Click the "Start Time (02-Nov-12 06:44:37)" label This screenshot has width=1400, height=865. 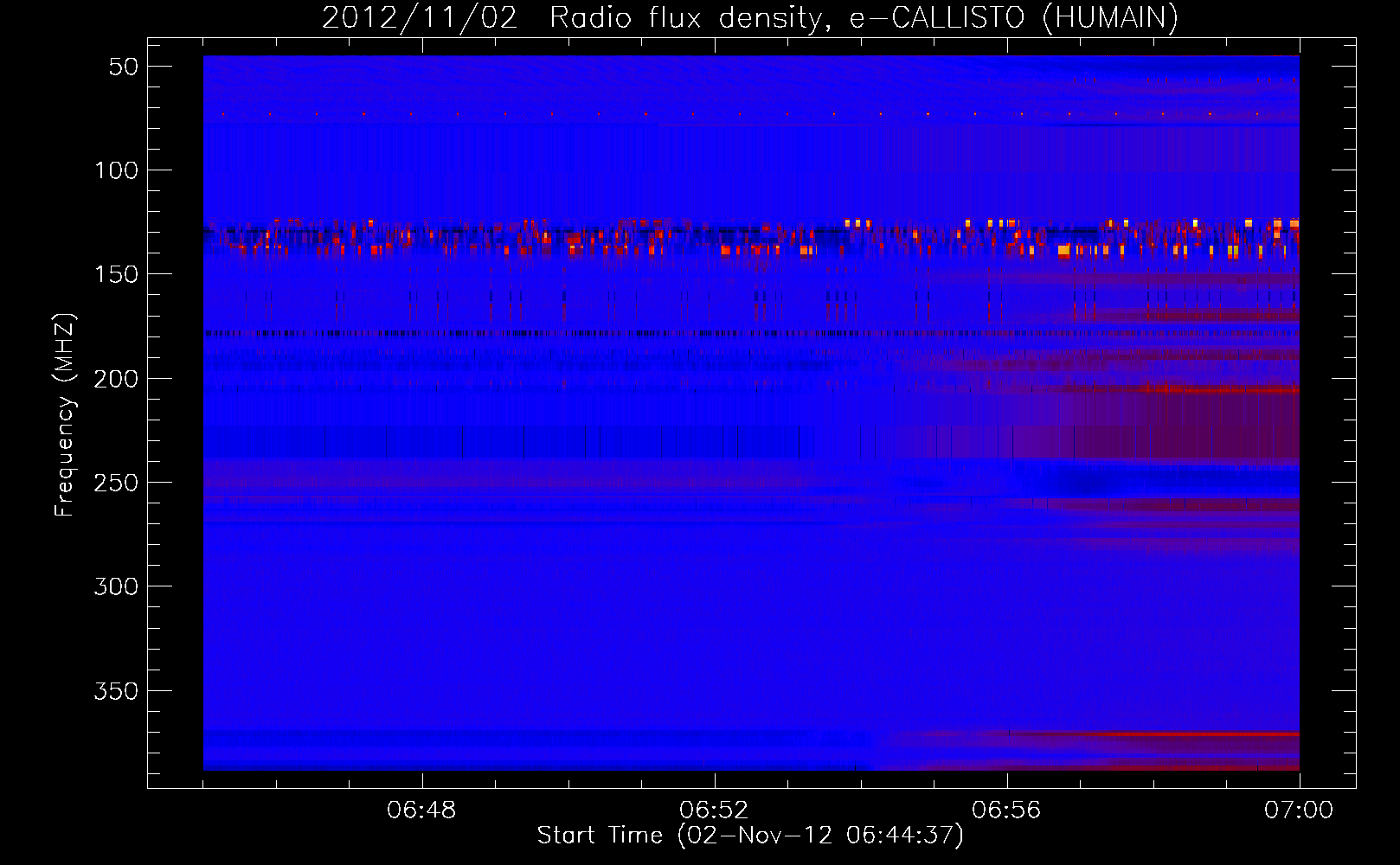750,836
